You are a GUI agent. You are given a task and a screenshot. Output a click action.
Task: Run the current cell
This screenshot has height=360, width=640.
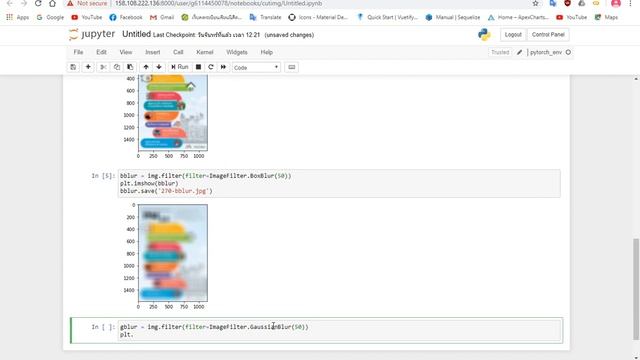(180, 67)
